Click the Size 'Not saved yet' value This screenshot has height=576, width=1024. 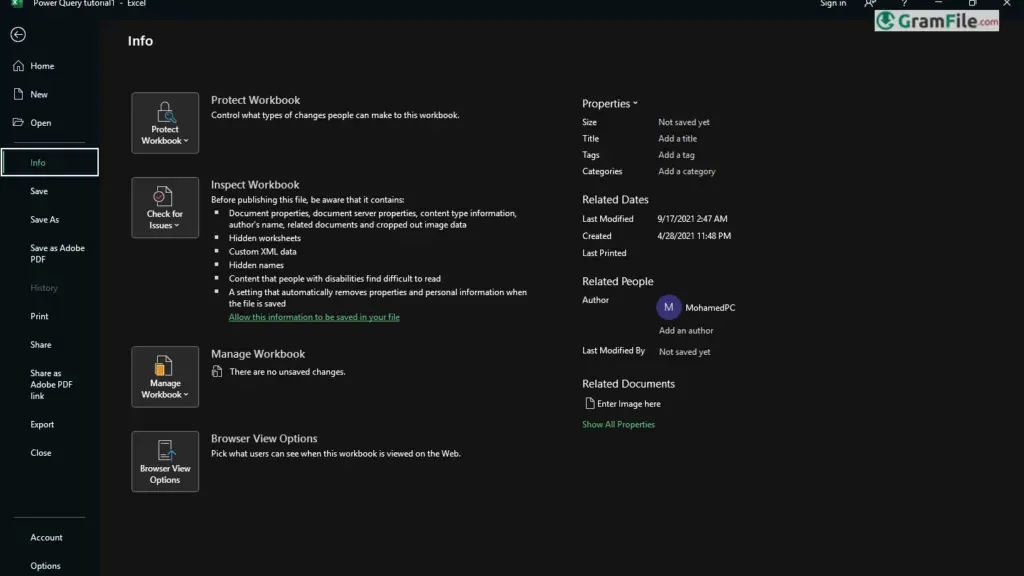684,122
